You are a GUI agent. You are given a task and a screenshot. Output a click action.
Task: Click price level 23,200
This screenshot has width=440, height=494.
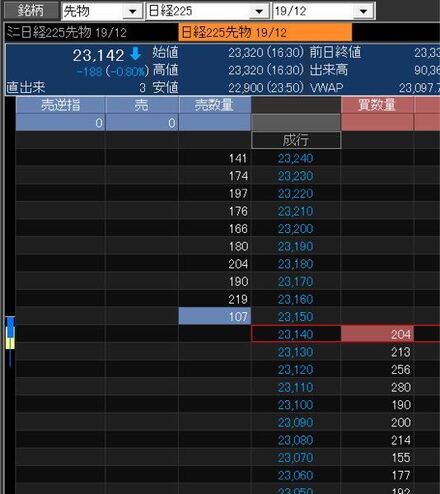(296, 229)
